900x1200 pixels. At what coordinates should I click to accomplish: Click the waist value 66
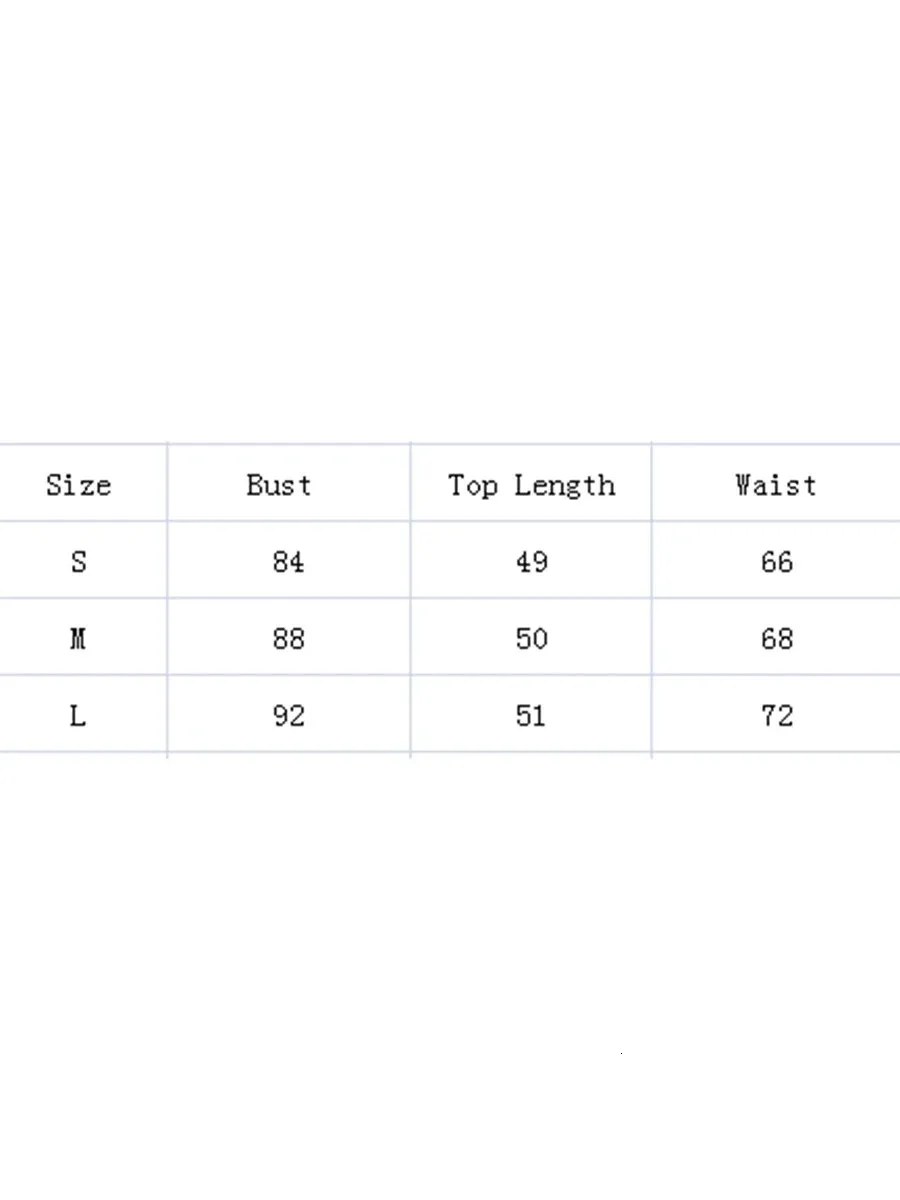point(777,563)
